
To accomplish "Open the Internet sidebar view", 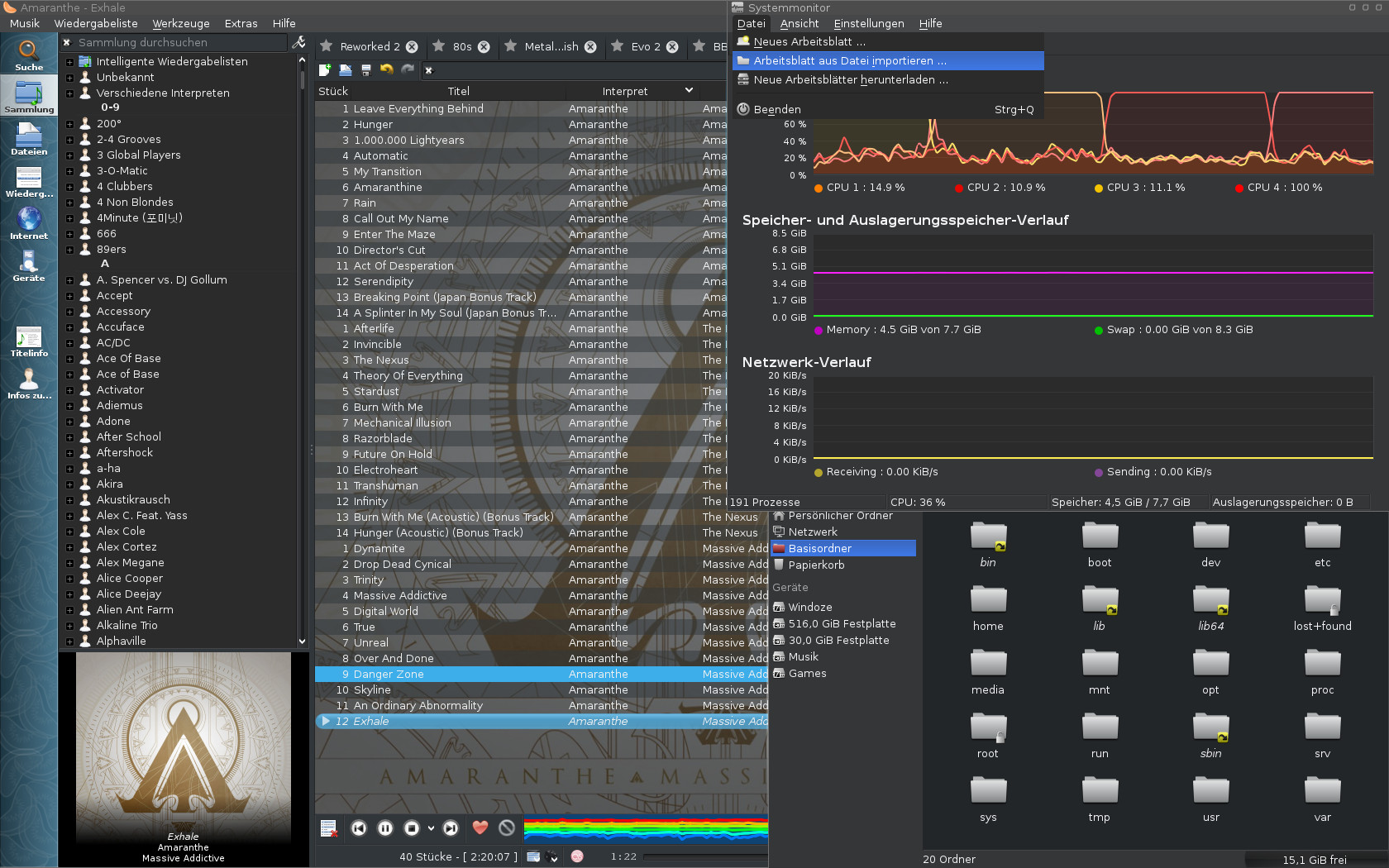I will pos(29,223).
